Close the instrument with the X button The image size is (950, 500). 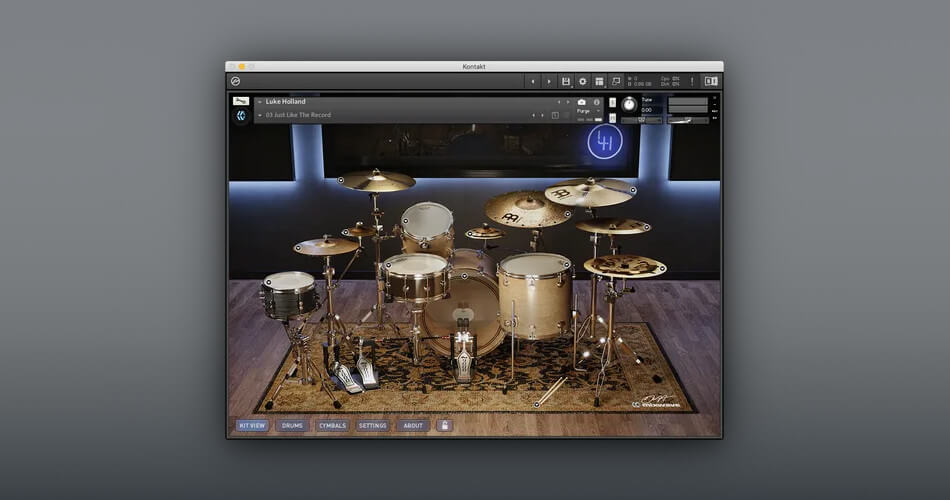coord(715,98)
